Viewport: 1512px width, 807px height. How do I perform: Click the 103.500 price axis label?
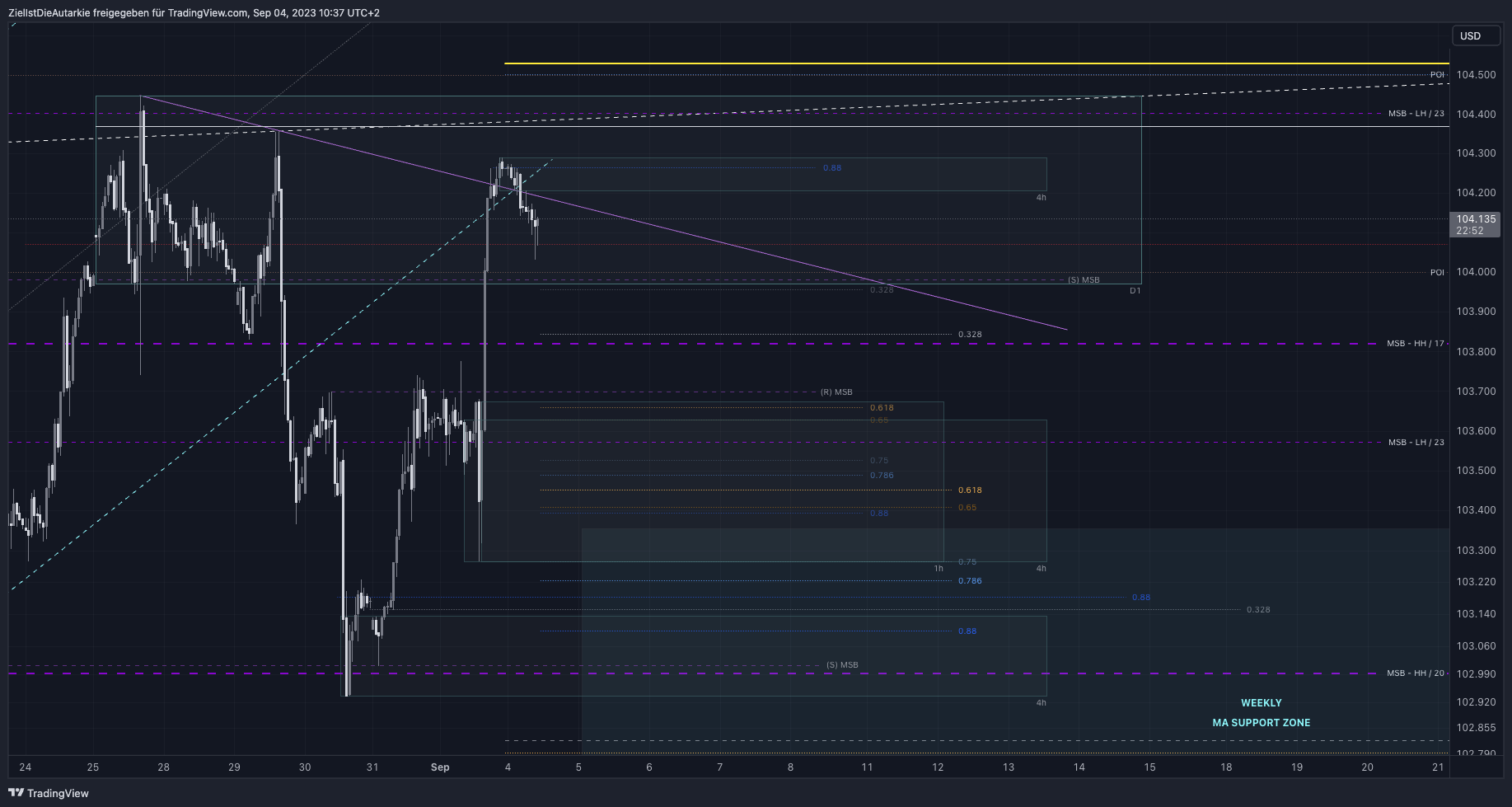pyautogui.click(x=1476, y=471)
